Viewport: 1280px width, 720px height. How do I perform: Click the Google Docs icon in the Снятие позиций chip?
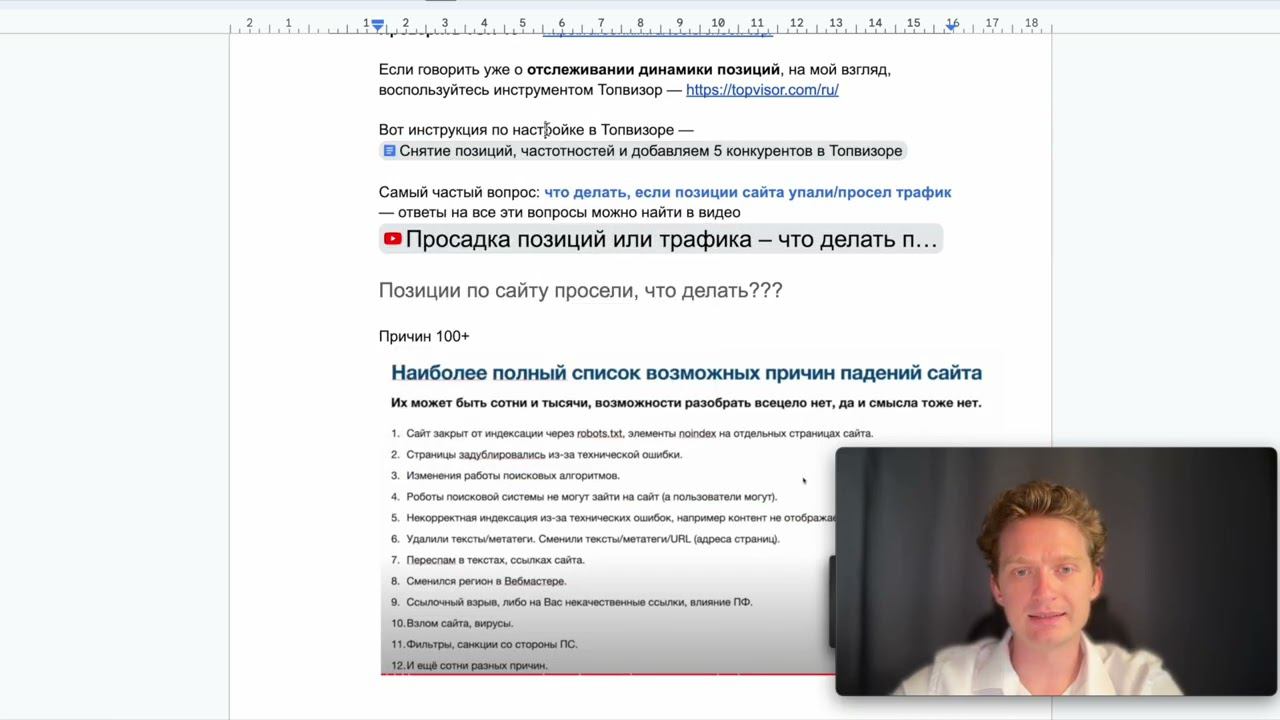pos(389,151)
